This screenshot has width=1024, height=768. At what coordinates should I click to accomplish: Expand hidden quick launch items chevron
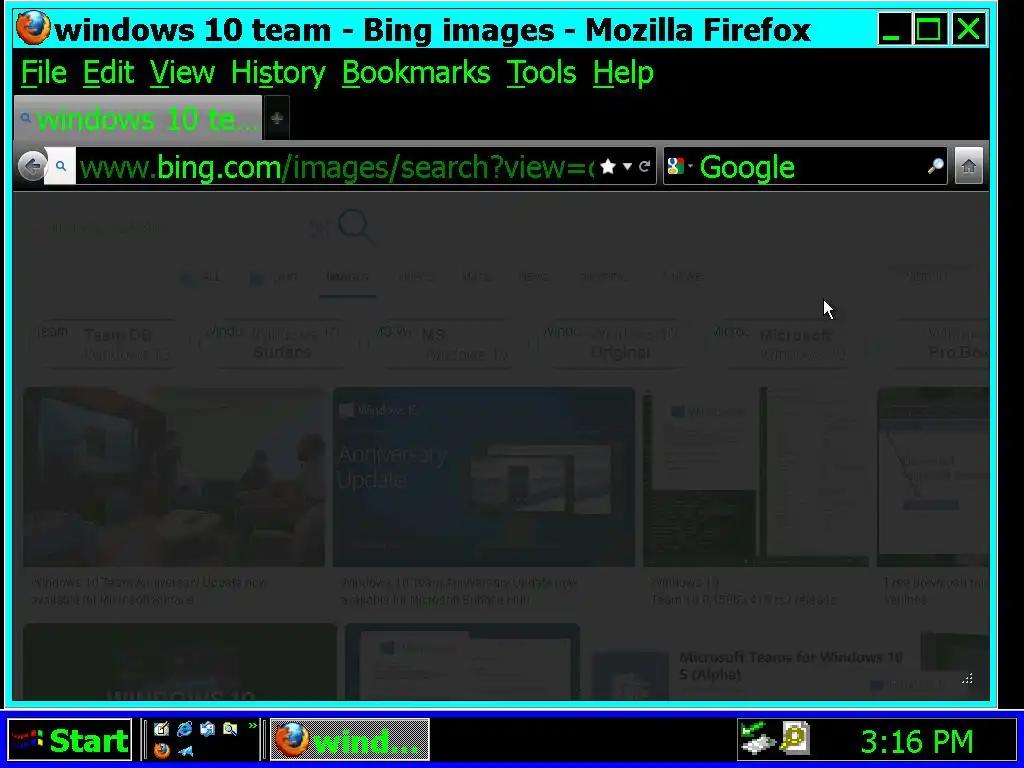click(252, 726)
